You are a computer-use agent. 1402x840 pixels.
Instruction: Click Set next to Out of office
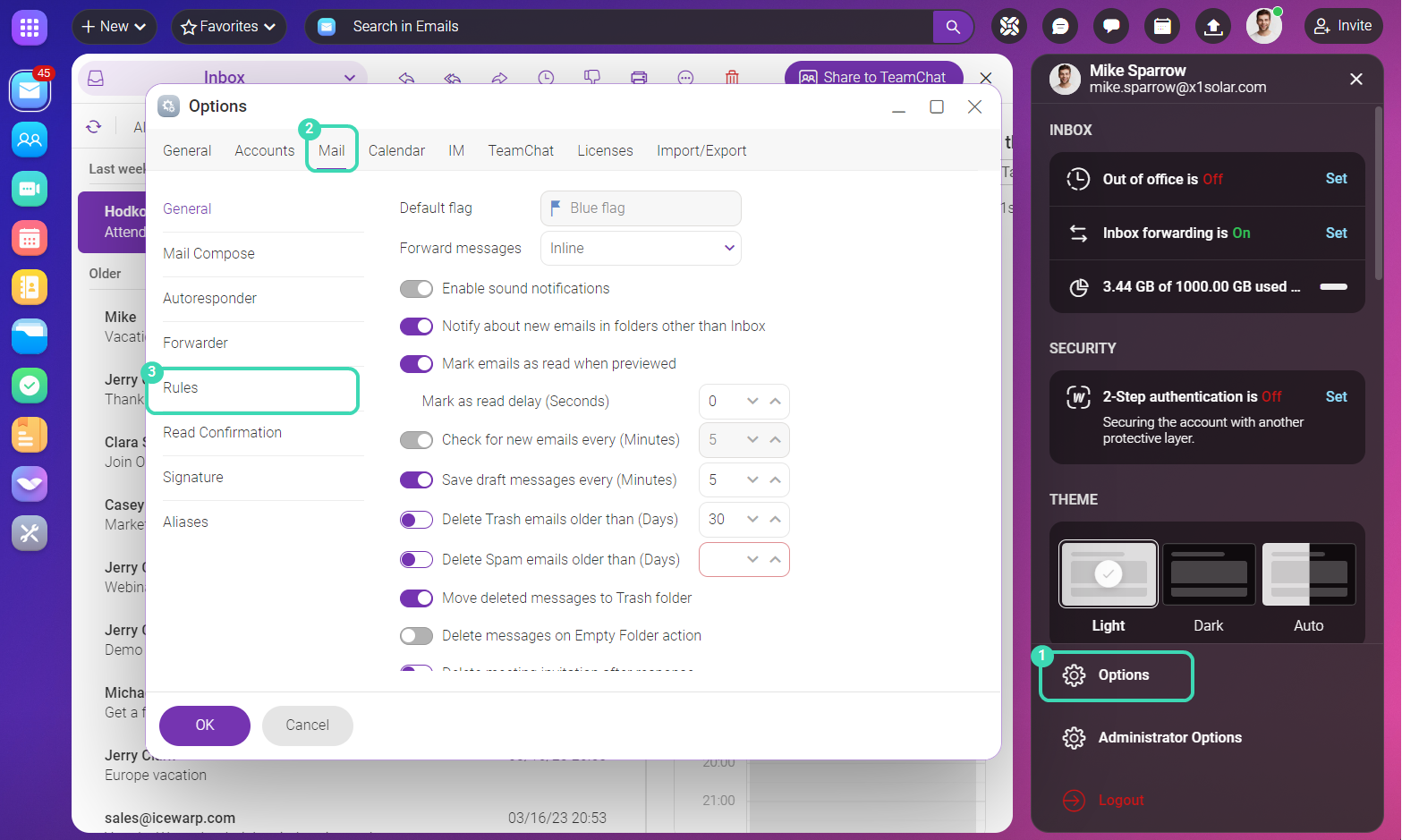tap(1336, 179)
